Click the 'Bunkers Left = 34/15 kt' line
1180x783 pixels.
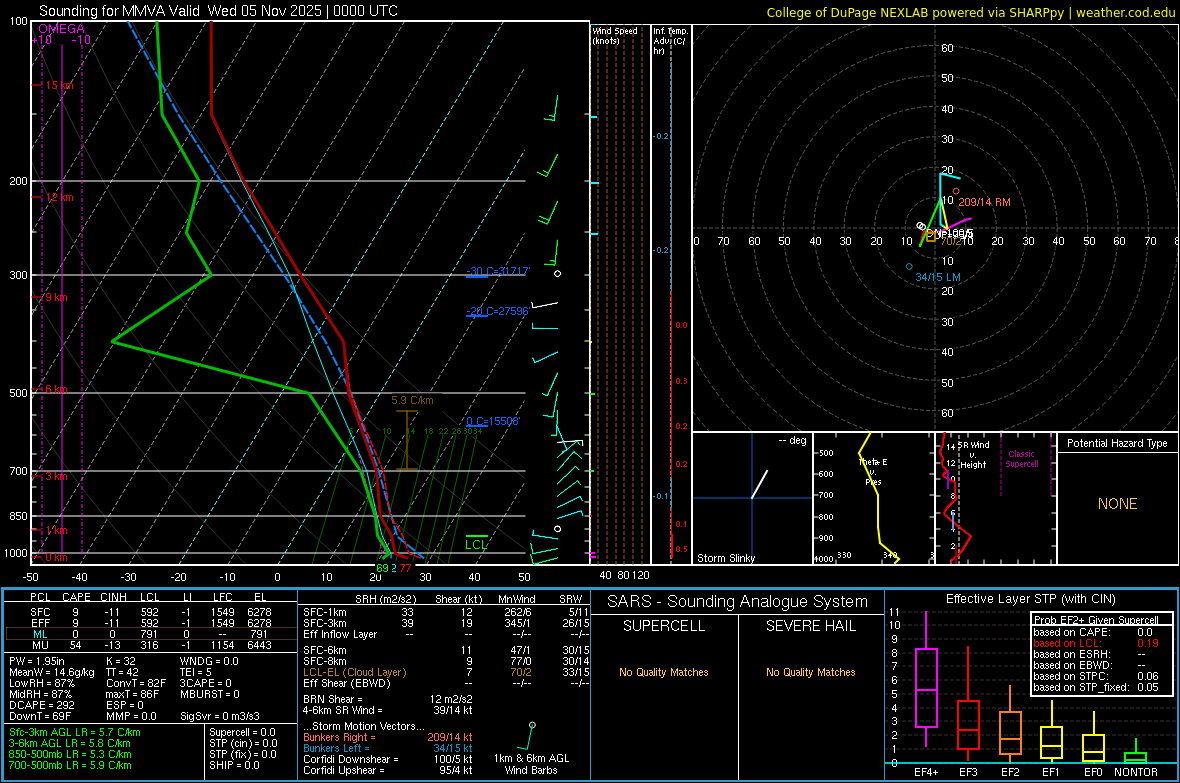(x=388, y=748)
